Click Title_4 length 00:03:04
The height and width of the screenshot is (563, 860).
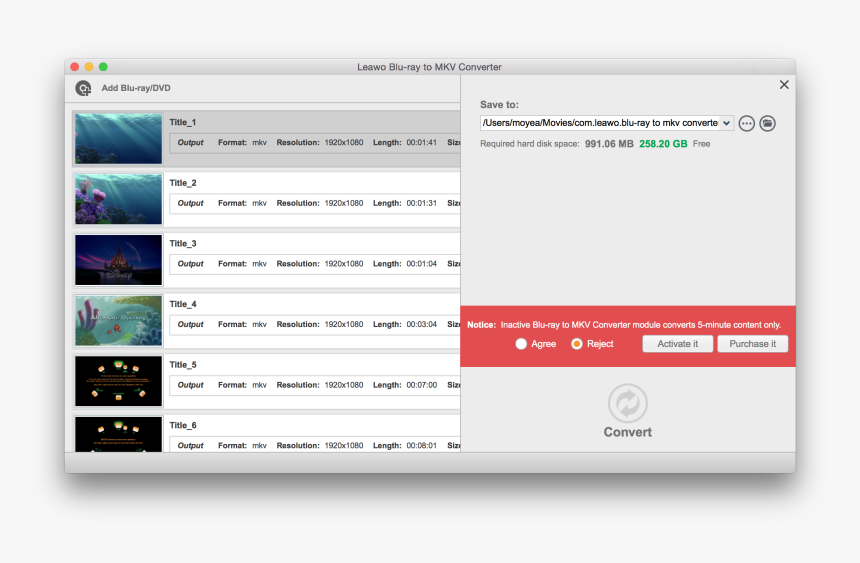[x=421, y=324]
